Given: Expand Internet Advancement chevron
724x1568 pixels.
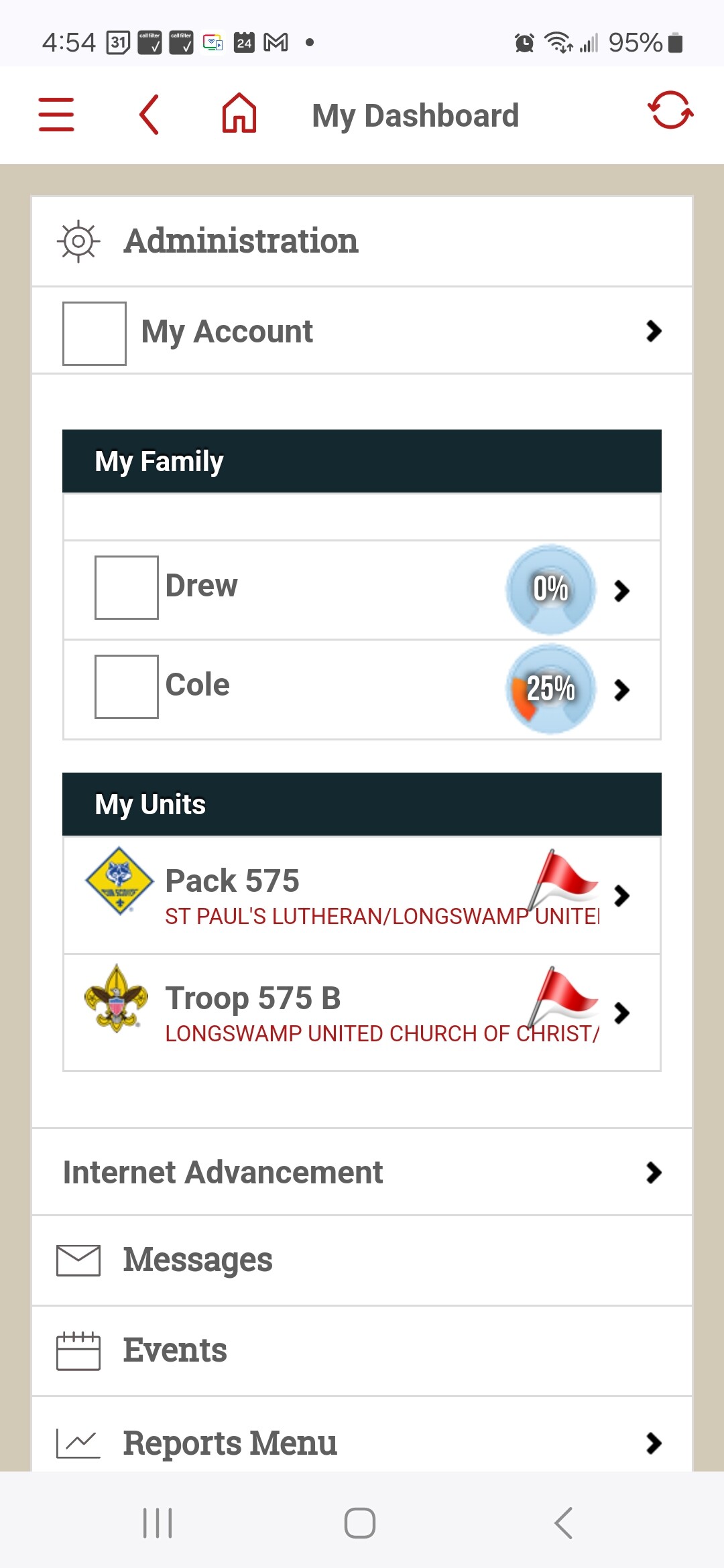Looking at the screenshot, I should [654, 1173].
